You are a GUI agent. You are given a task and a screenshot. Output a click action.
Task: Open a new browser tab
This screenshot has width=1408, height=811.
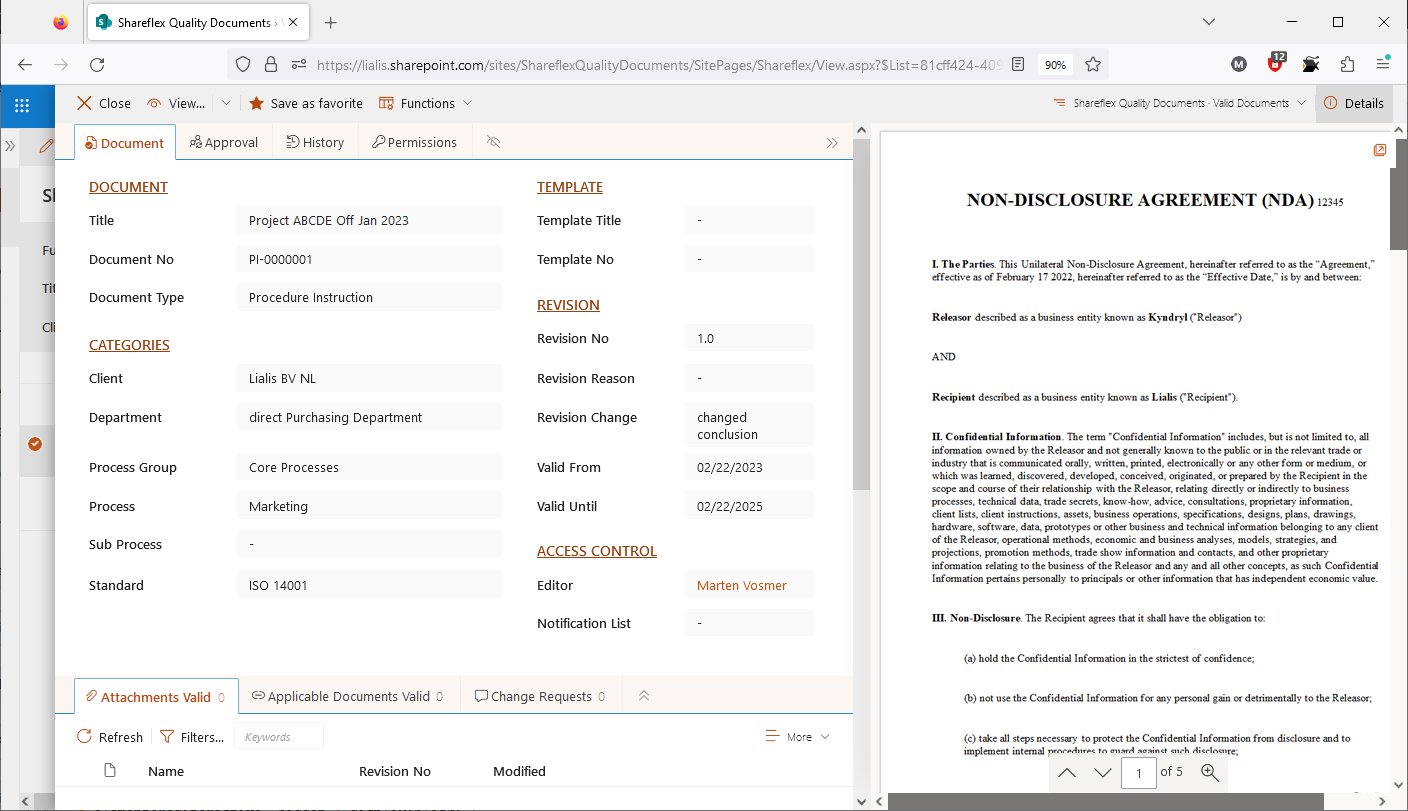tap(331, 22)
